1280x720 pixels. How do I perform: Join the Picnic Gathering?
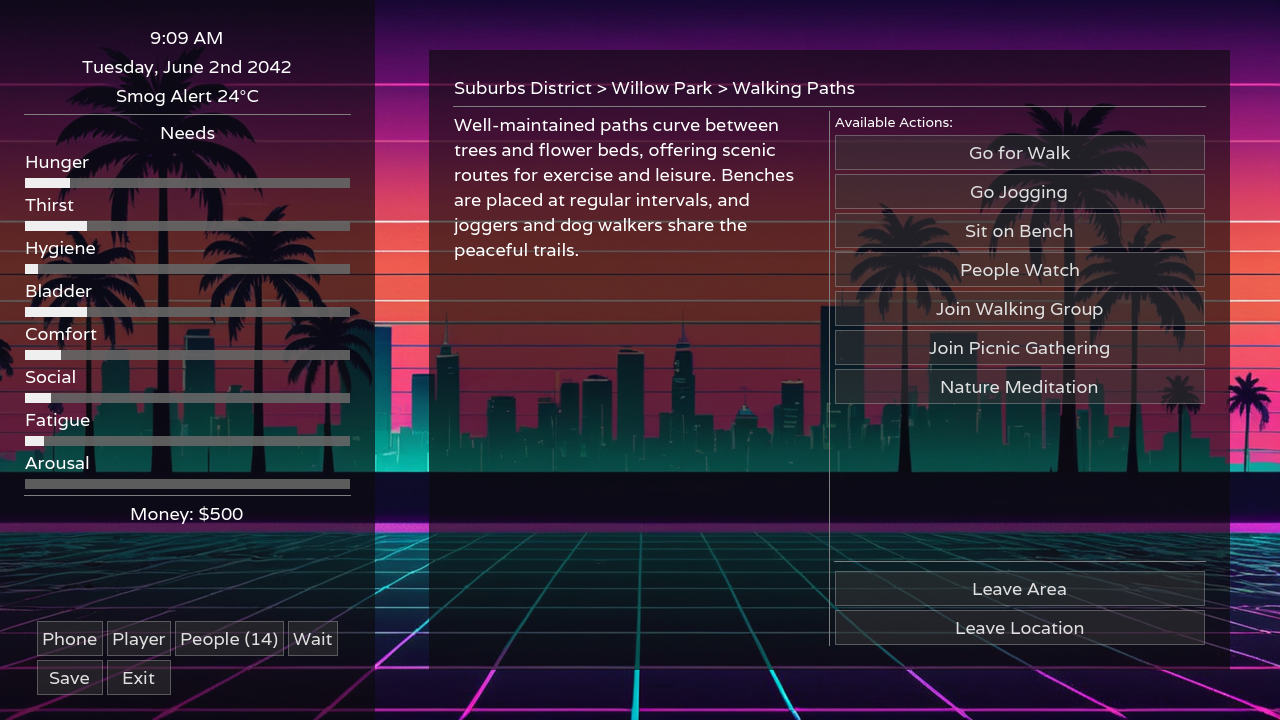coord(1019,348)
